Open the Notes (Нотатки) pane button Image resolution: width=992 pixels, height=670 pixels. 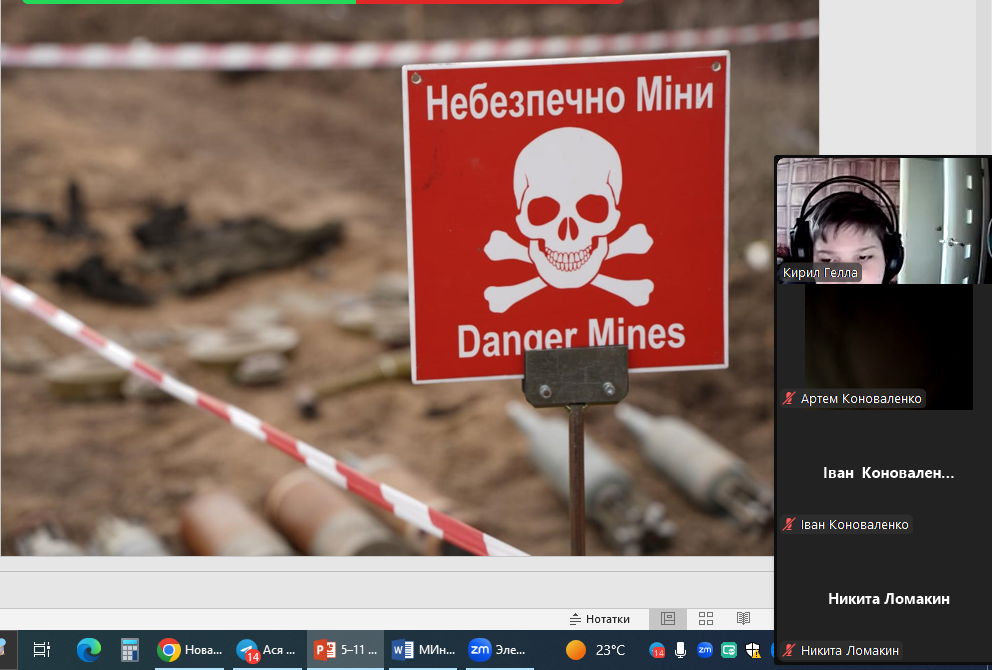point(600,619)
